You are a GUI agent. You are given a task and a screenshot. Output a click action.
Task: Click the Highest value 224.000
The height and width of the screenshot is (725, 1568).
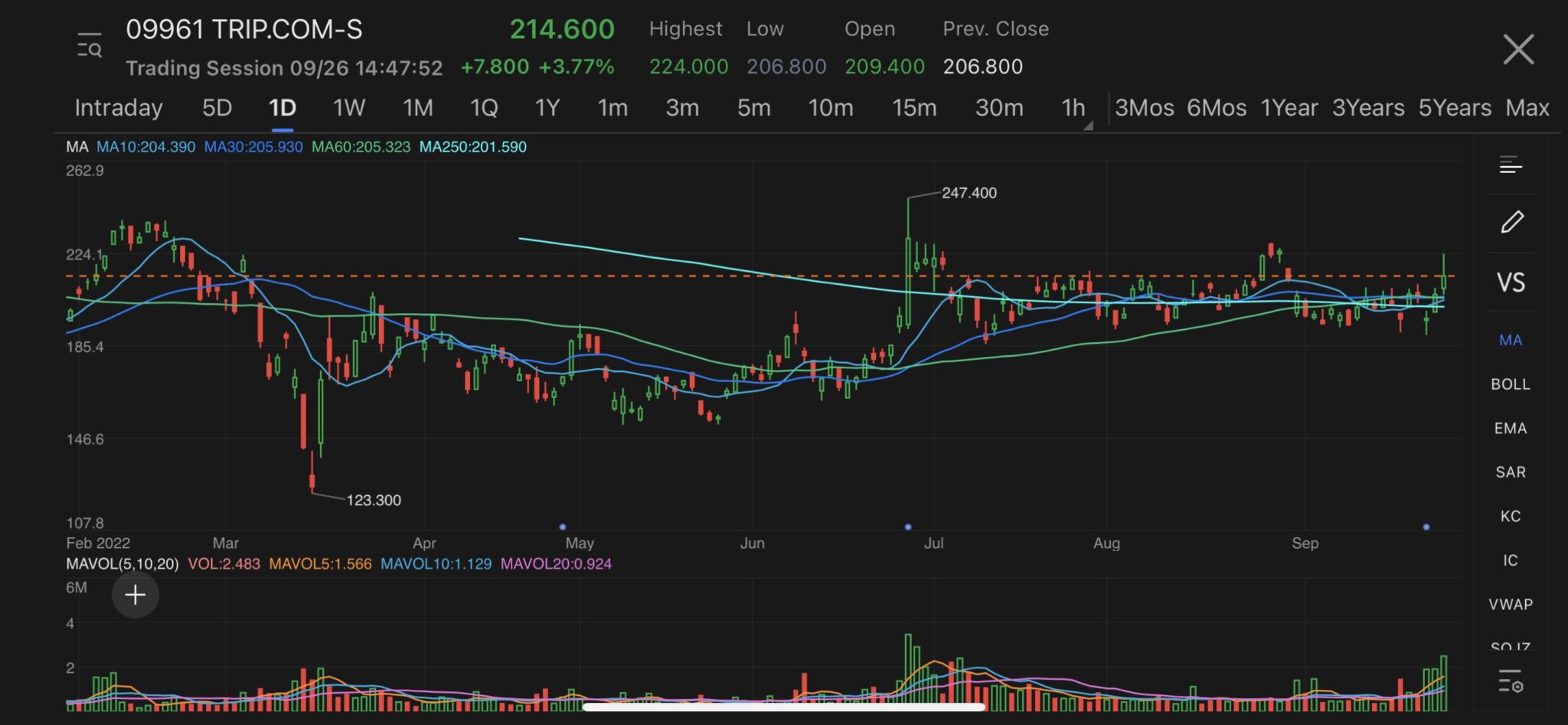[688, 67]
